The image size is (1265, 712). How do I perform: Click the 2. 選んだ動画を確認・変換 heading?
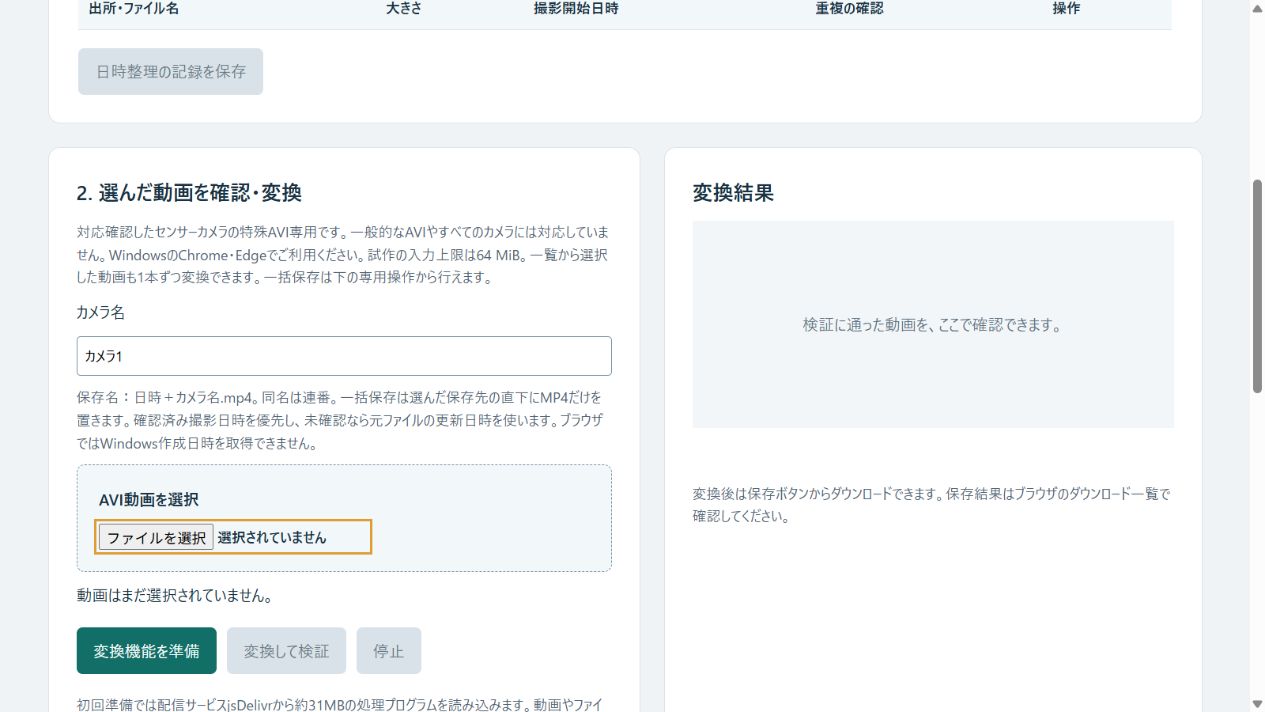tap(189, 193)
